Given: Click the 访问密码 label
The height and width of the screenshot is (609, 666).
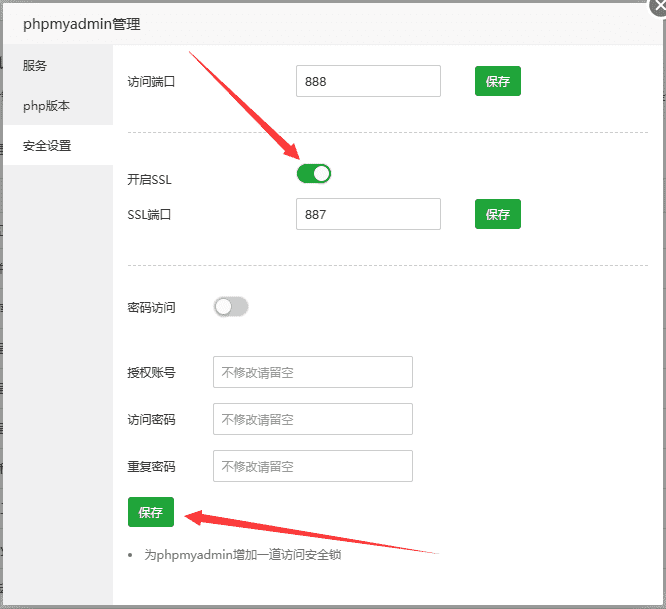Looking at the screenshot, I should tap(151, 420).
